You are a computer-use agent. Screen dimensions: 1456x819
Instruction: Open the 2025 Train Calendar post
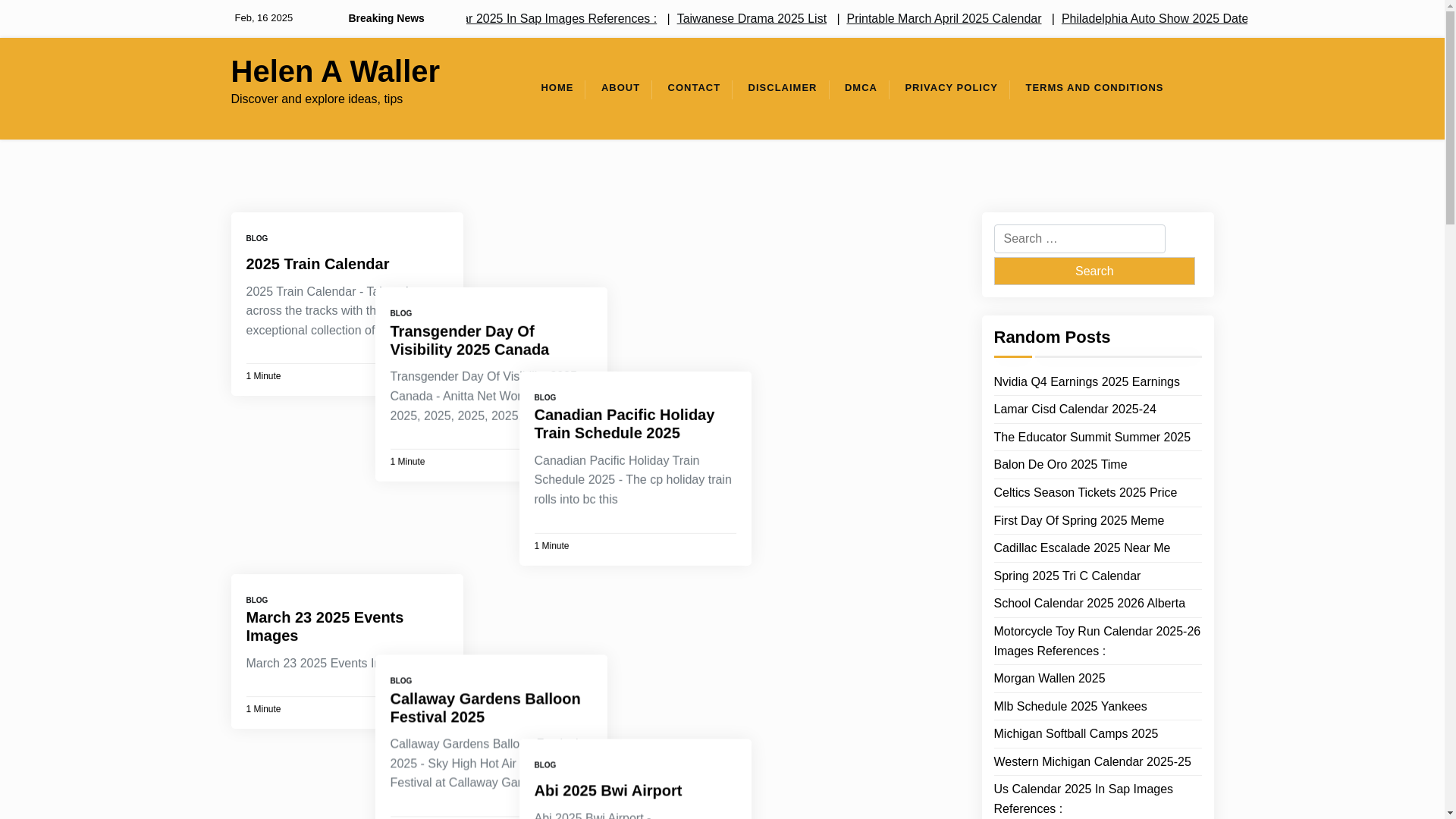(x=317, y=264)
